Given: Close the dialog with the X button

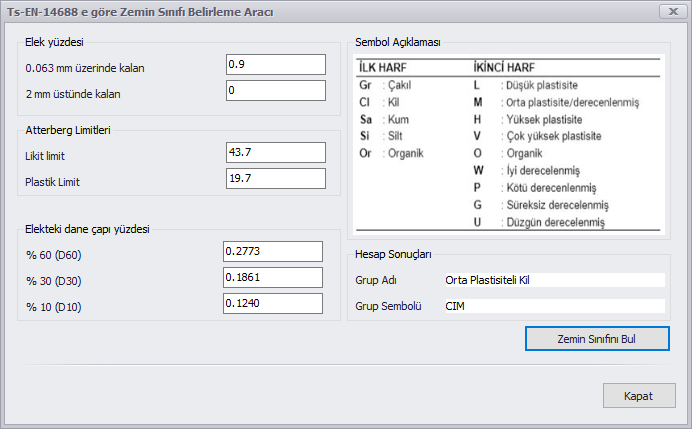Looking at the screenshot, I should coord(673,11).
